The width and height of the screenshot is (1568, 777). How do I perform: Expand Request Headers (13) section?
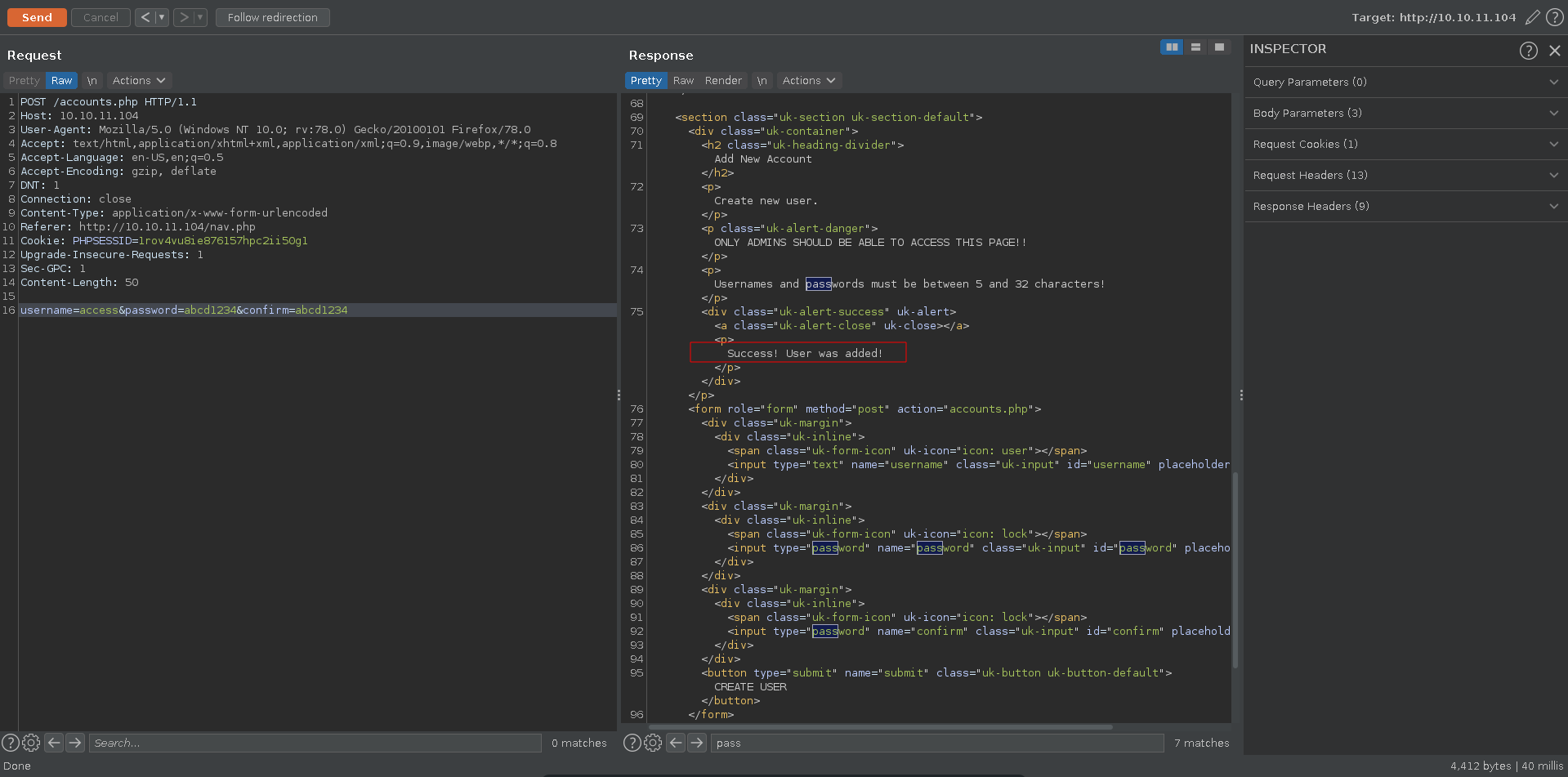tap(1403, 175)
